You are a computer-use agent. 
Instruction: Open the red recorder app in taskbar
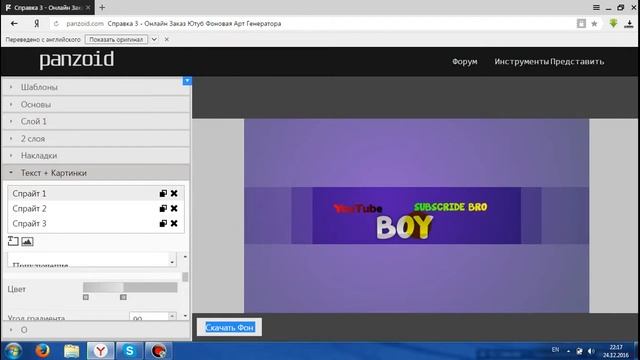tap(158, 351)
